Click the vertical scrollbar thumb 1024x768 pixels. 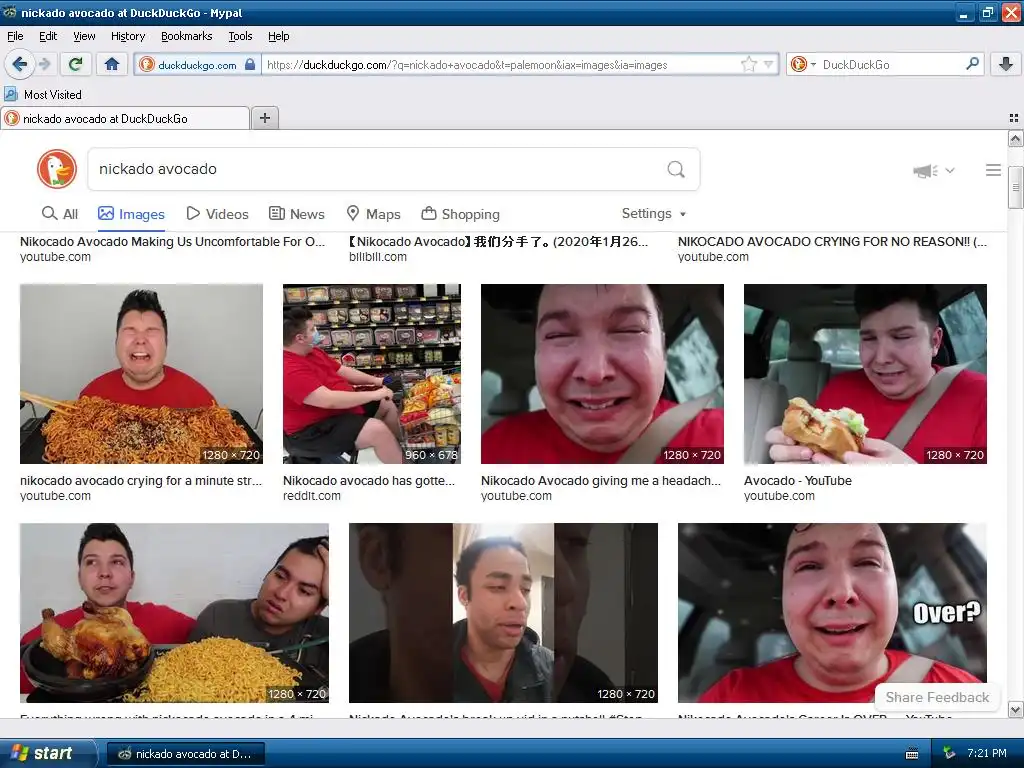(x=1015, y=187)
